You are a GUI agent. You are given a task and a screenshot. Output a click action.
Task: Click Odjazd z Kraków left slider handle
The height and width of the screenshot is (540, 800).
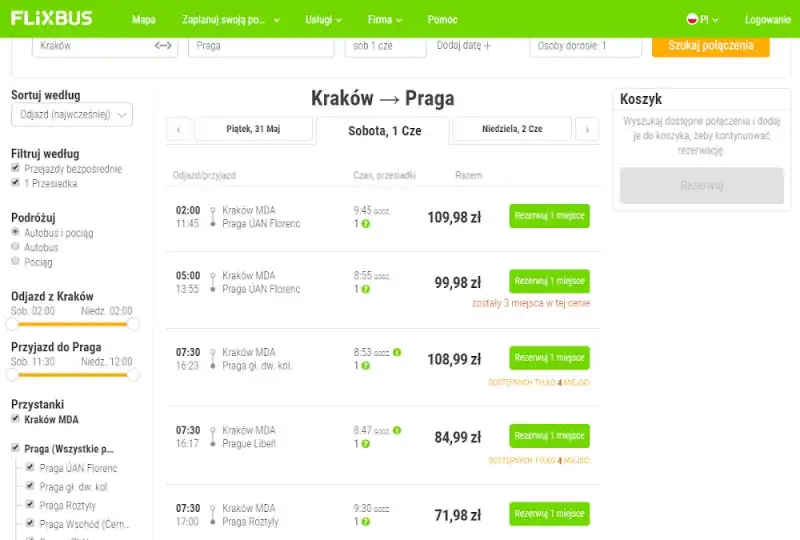[11, 324]
